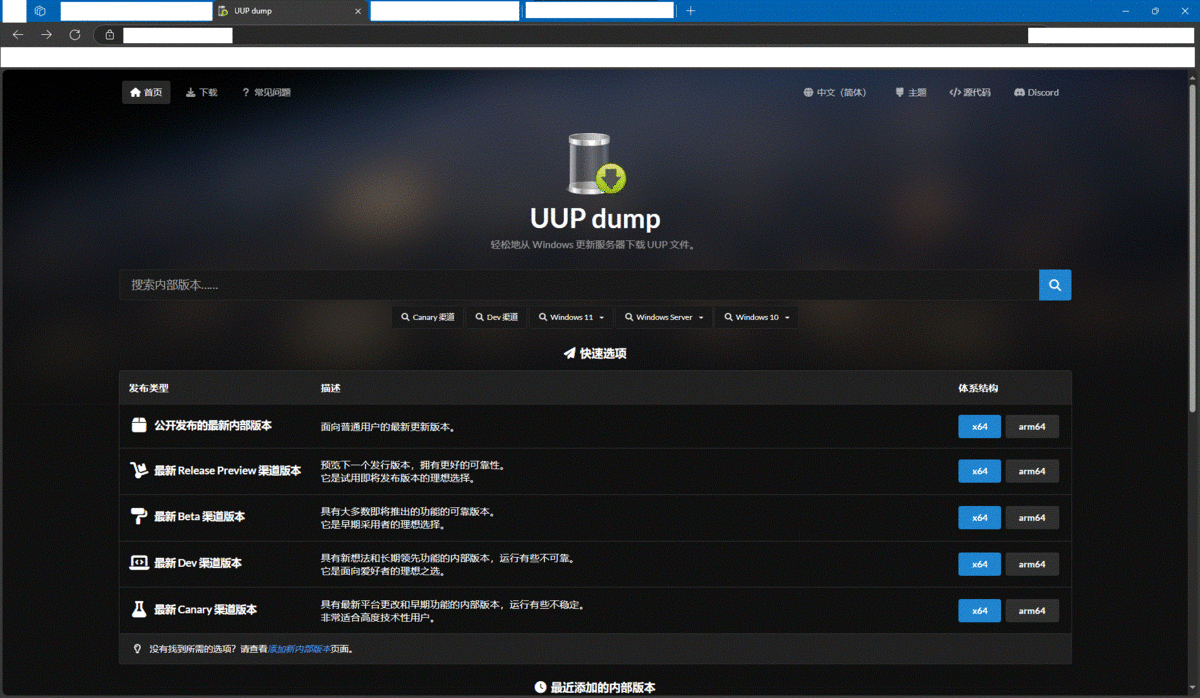Open the 源代码 source code link
The image size is (1200, 698).
coord(970,92)
